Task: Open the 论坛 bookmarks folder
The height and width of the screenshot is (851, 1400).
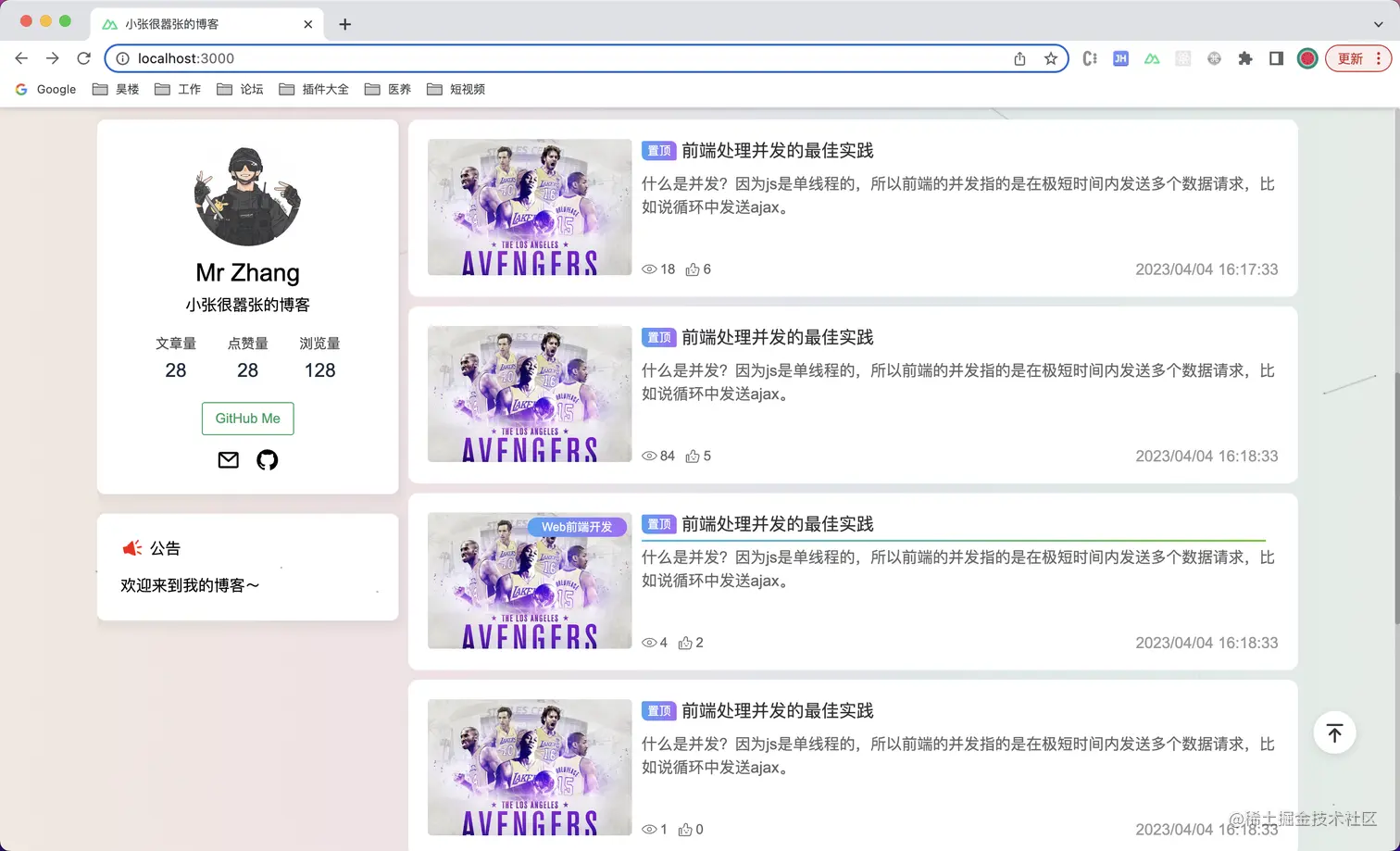Action: 240,89
